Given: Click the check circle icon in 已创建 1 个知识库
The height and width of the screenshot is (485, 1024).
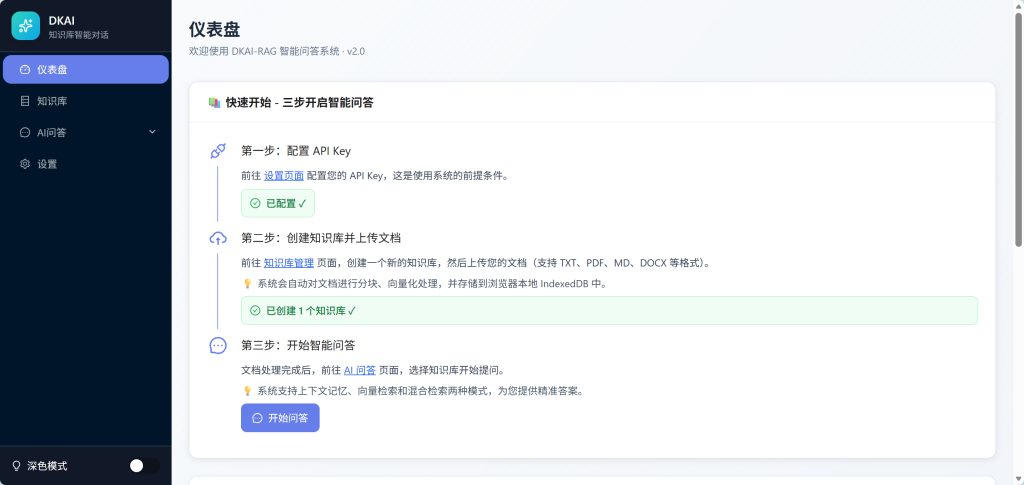Looking at the screenshot, I should (x=255, y=311).
